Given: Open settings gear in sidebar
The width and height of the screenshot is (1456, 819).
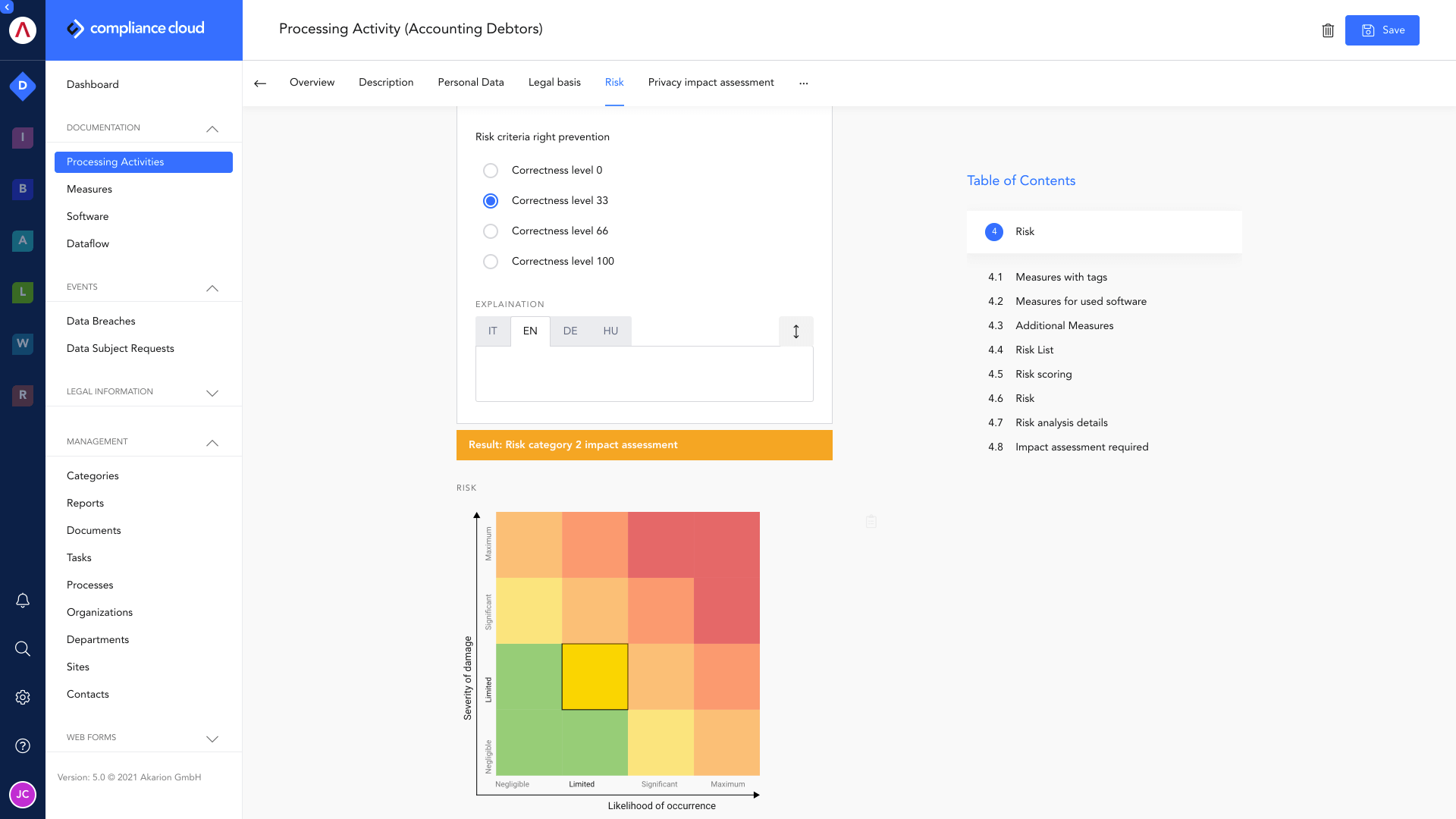Looking at the screenshot, I should (23, 697).
